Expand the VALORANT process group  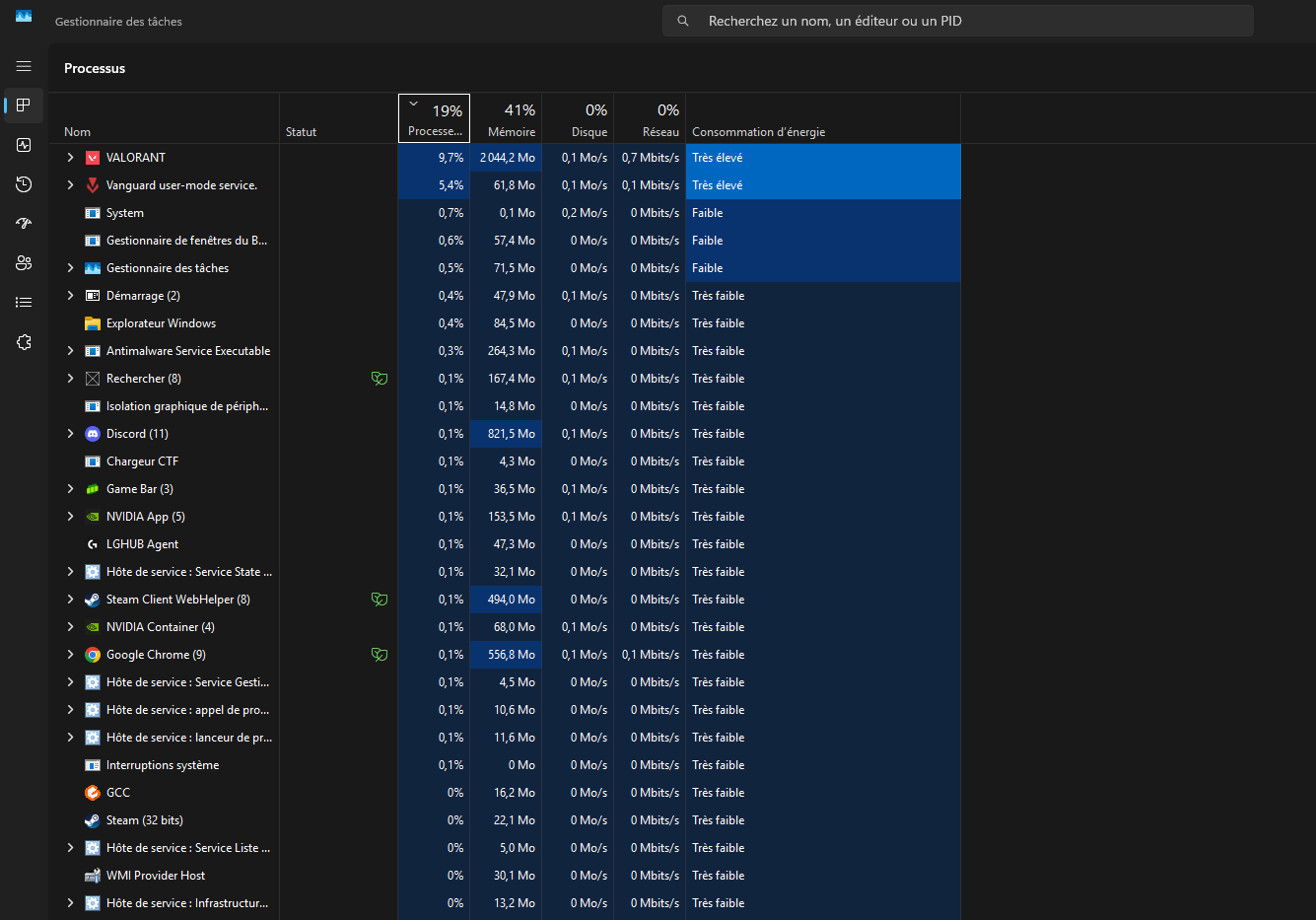70,158
